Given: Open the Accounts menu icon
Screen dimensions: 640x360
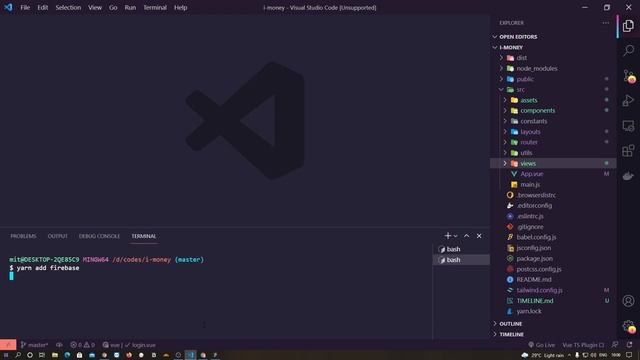Looking at the screenshot, I should tap(628, 301).
